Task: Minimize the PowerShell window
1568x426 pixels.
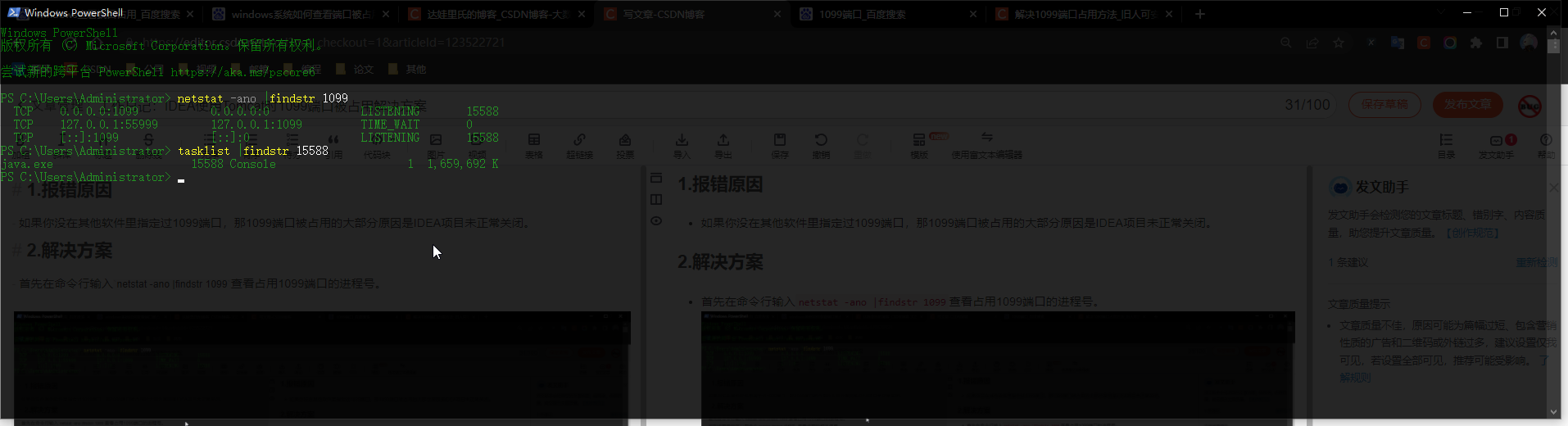Action: coord(1466,12)
